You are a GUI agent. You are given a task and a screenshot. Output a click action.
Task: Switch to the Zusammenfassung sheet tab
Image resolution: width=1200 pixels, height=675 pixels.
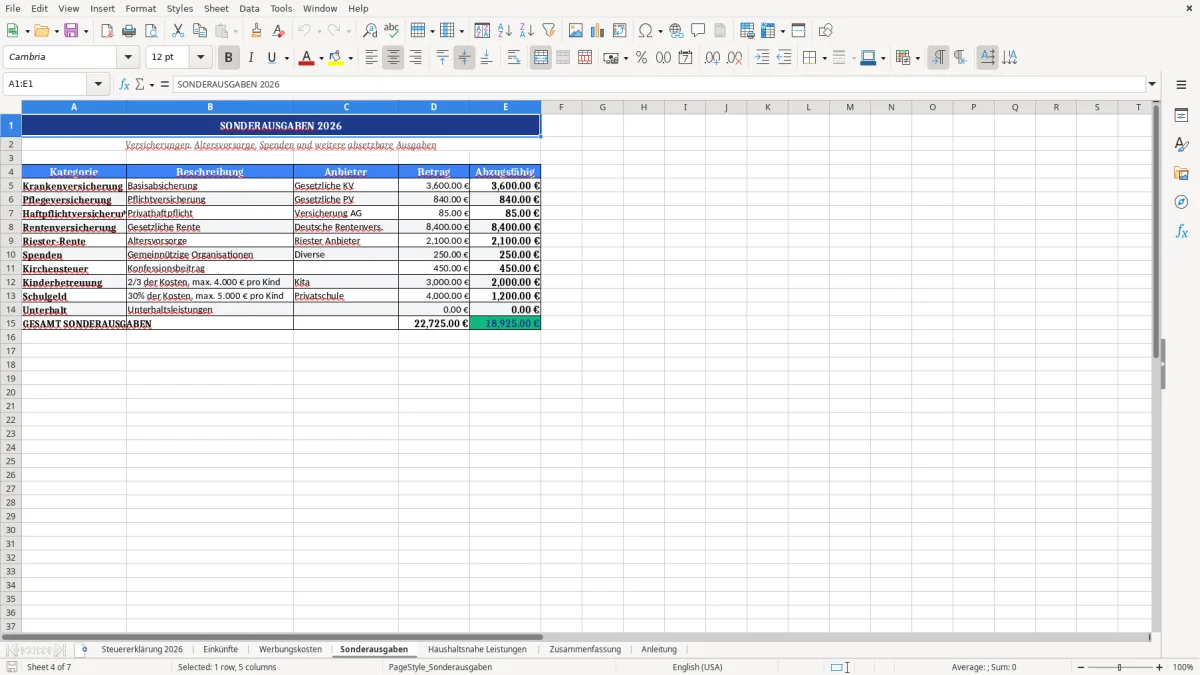click(x=586, y=649)
